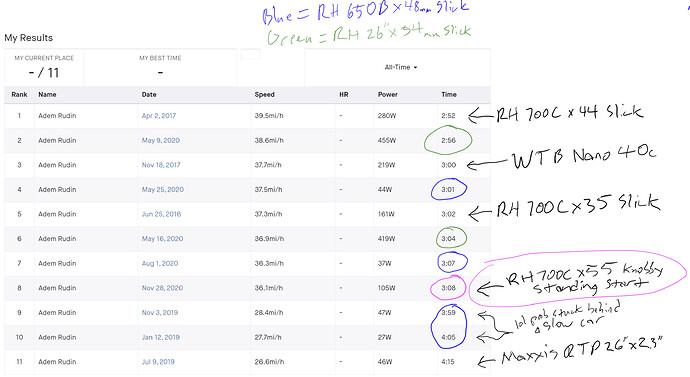This screenshot has height=377, width=690.
Task: Select the Jun 25, 2016 date link
Action: click(x=161, y=214)
